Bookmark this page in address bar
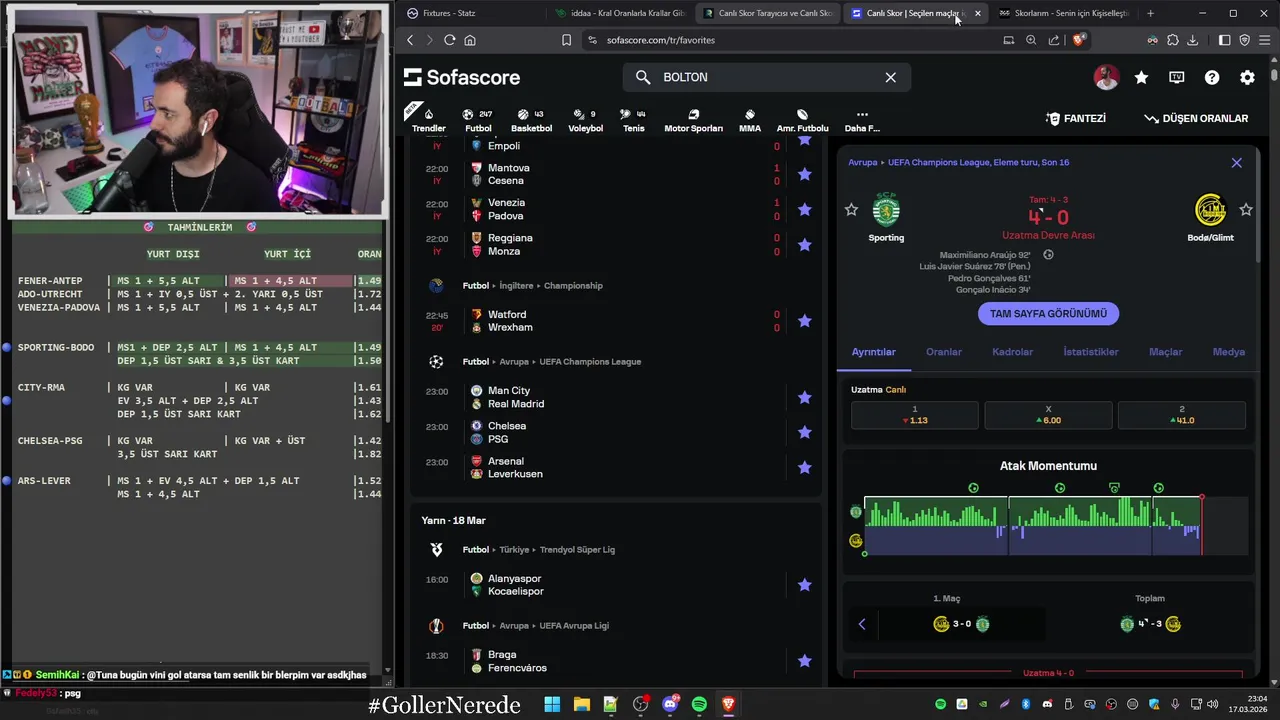 [566, 40]
